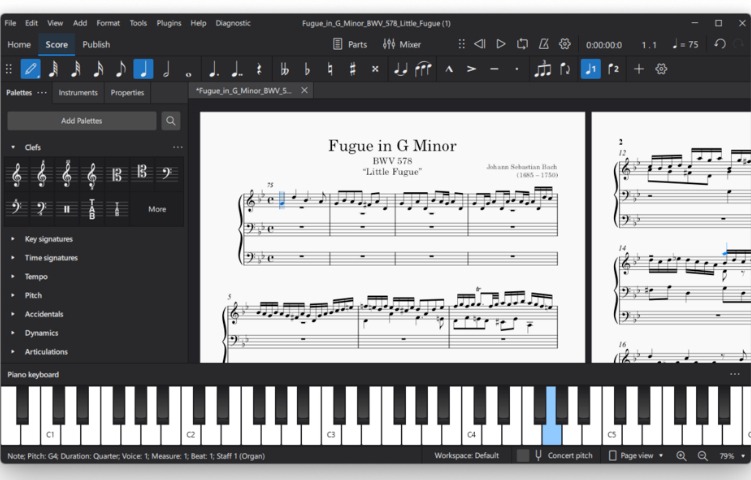Pick the treble 8va bassa clef
Image resolution: width=751 pixels, height=480 pixels.
[x=92, y=174]
